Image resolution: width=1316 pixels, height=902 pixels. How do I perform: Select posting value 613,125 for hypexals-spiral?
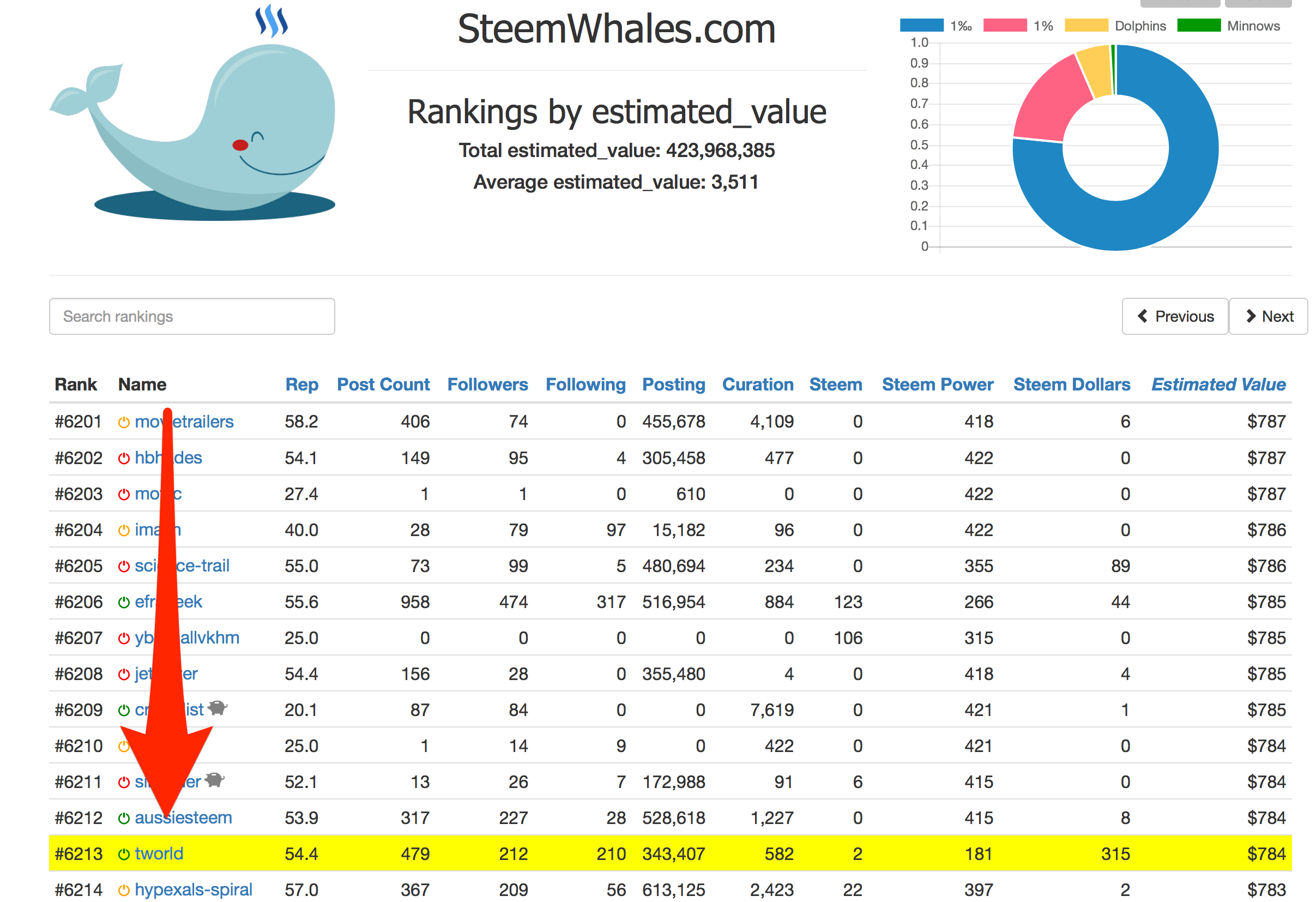pos(674,891)
